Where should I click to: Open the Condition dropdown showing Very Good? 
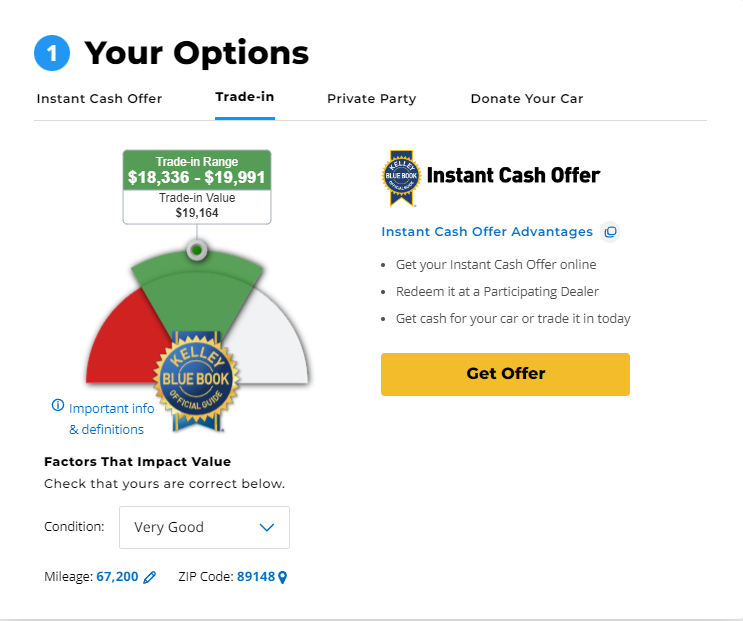204,527
